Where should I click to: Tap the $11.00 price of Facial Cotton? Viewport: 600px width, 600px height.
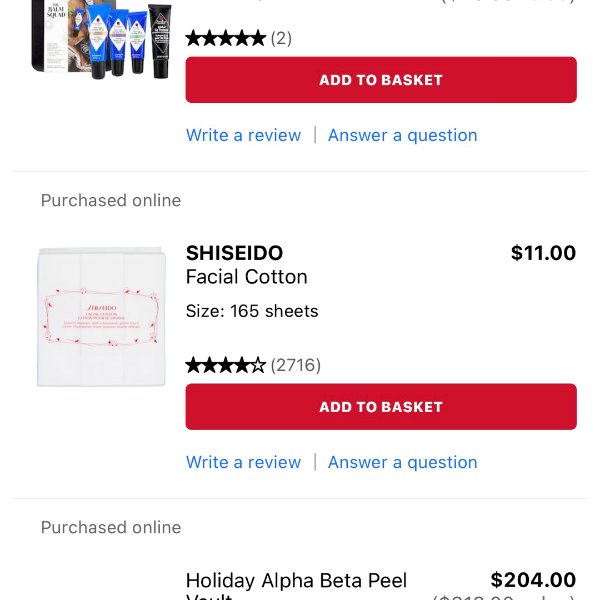543,253
